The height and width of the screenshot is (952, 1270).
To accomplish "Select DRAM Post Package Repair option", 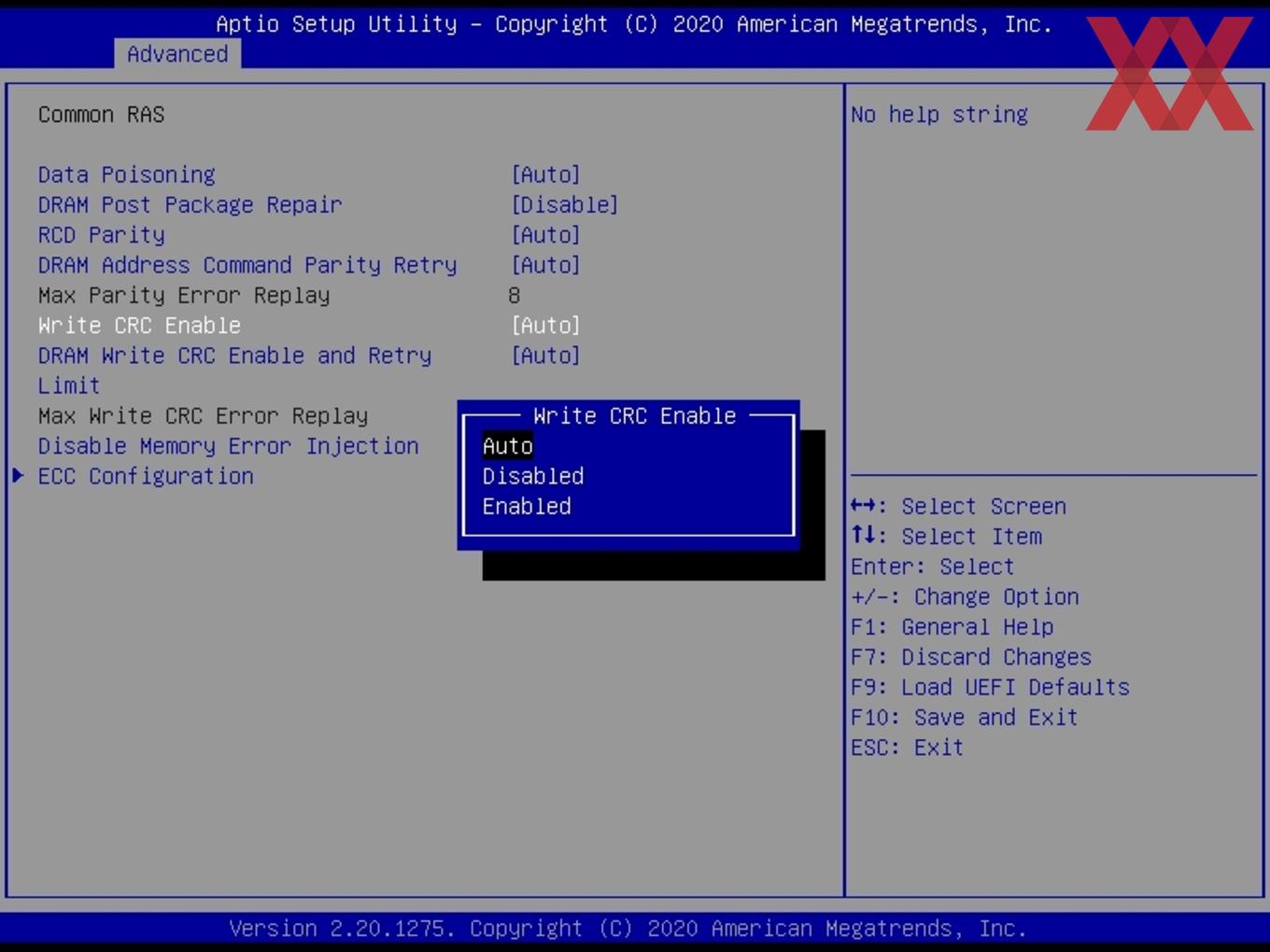I will tap(190, 204).
